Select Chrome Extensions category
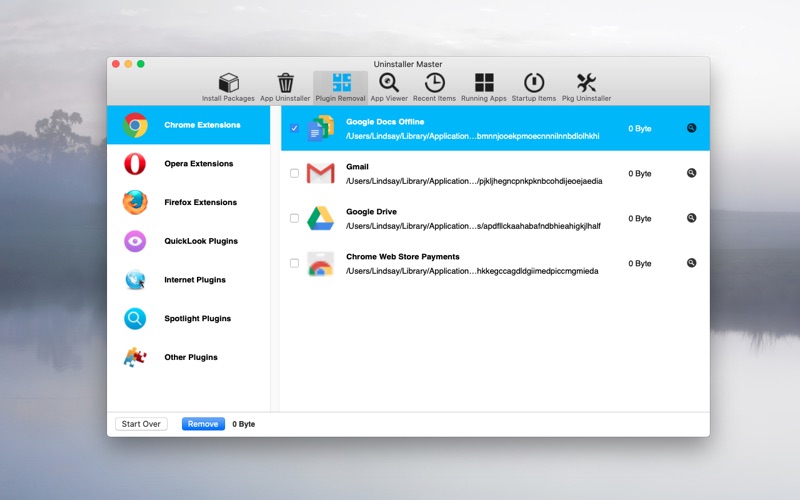This screenshot has height=500, width=800. [188, 125]
